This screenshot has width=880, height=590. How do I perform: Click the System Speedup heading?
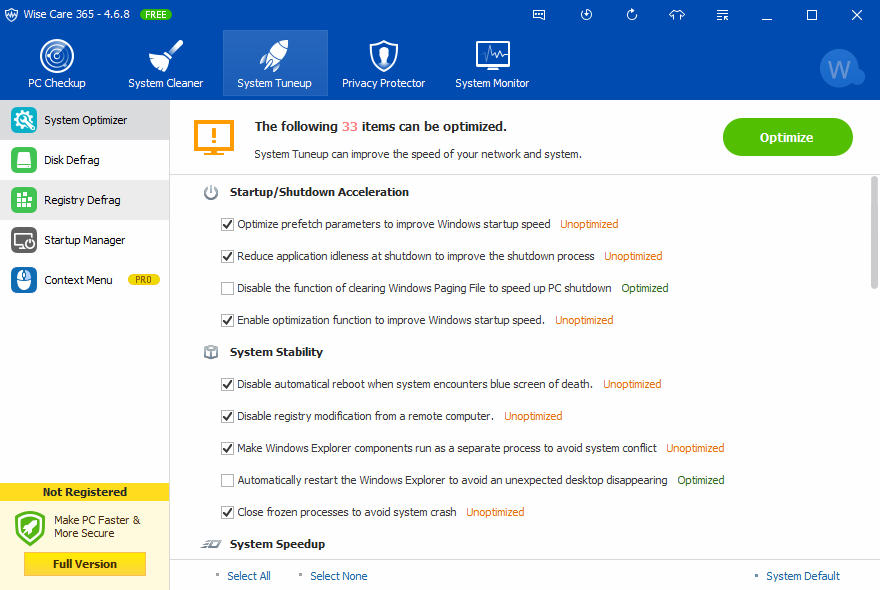pyautogui.click(x=277, y=544)
